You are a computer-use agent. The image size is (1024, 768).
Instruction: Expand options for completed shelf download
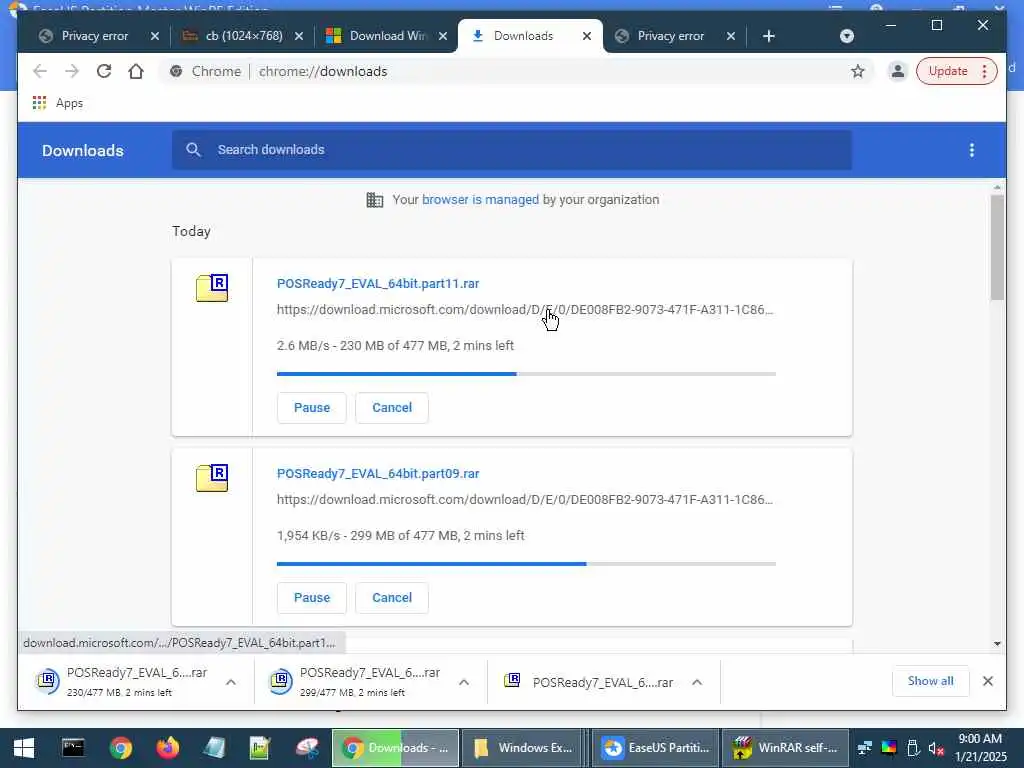tap(697, 682)
